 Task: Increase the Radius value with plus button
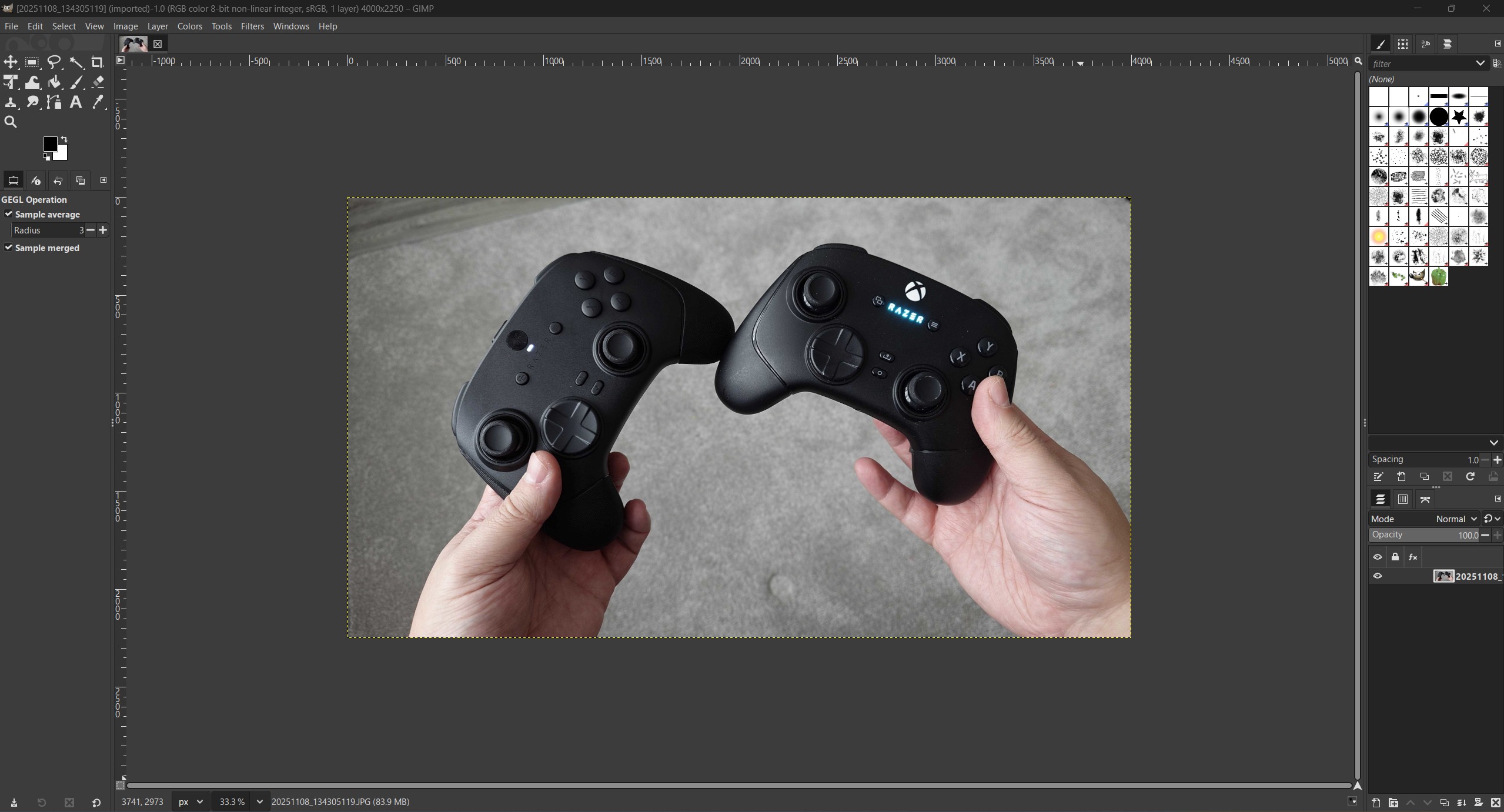tap(103, 230)
